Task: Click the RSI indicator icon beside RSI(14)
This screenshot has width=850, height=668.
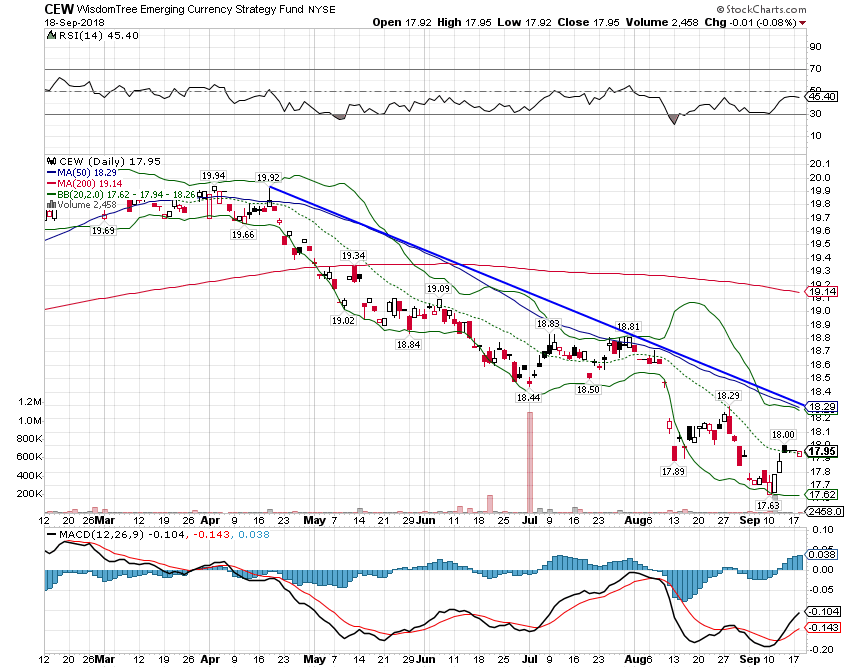Action: click(51, 36)
